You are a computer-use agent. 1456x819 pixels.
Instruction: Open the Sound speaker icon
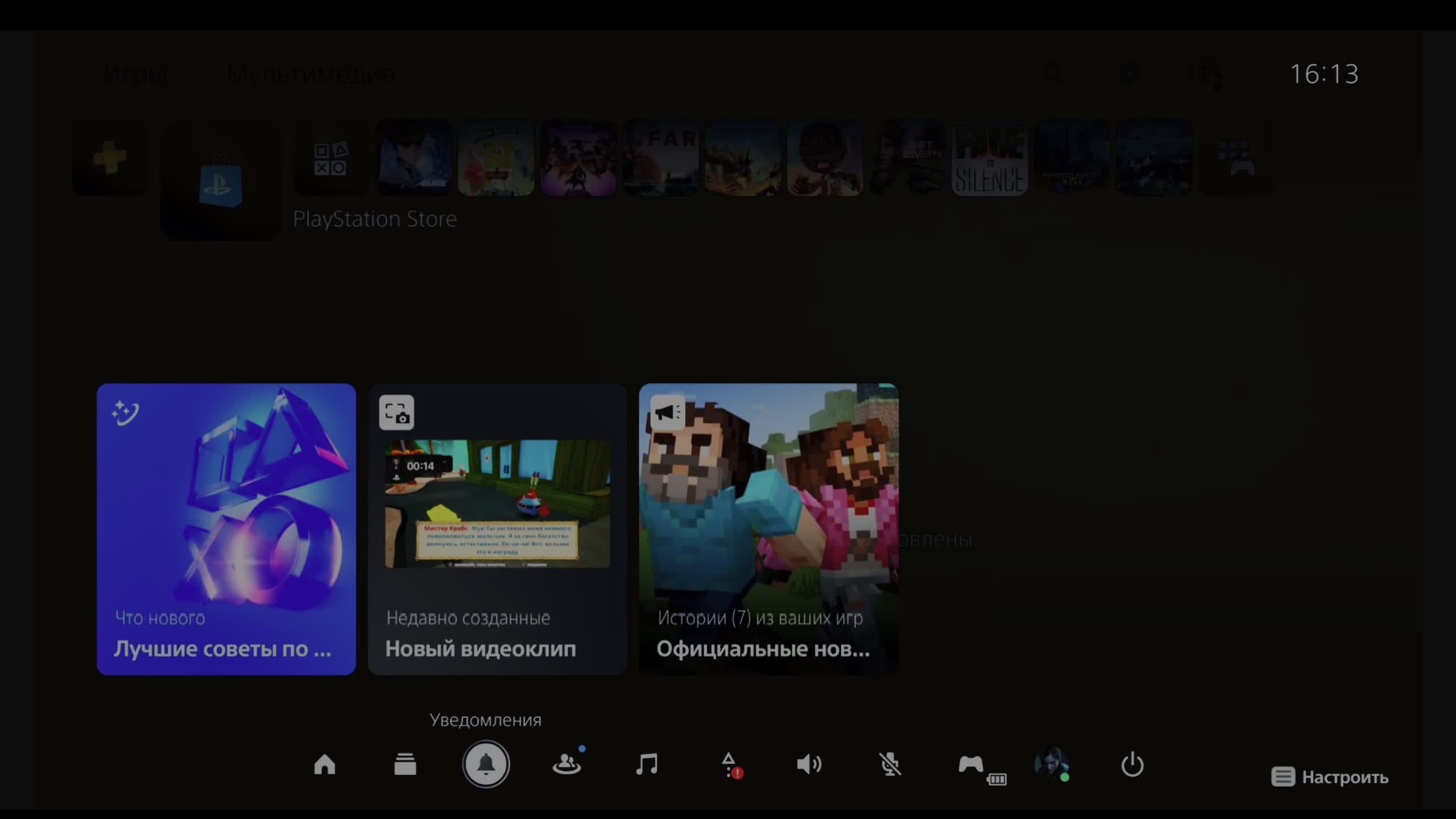point(809,764)
